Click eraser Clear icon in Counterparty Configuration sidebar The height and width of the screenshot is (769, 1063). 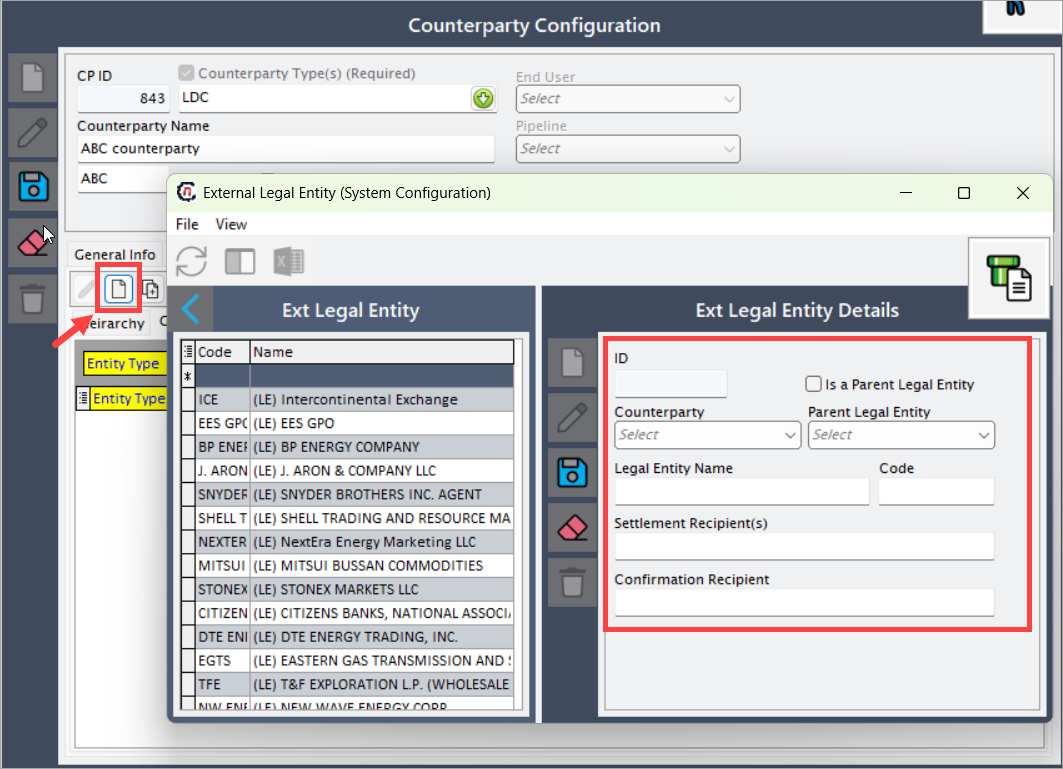point(33,242)
